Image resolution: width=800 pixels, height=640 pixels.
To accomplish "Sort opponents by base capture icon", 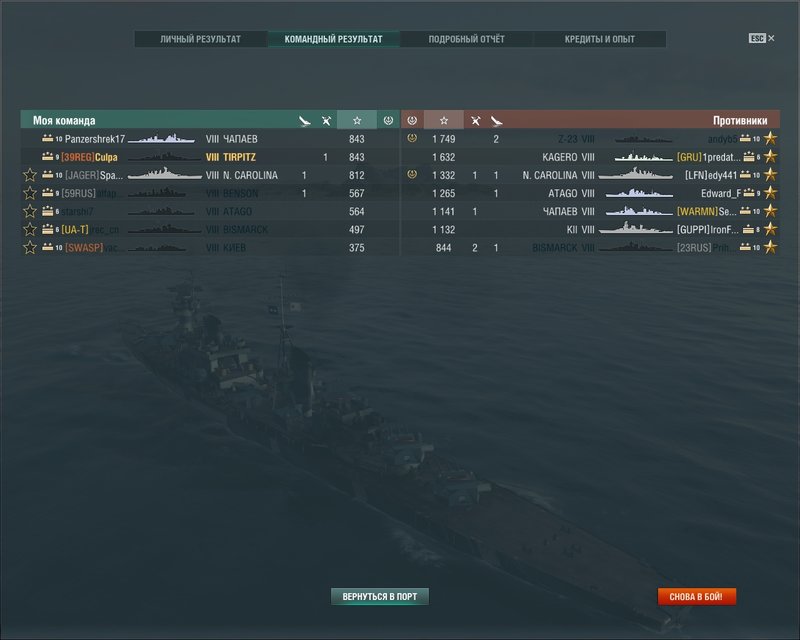I will (412, 120).
